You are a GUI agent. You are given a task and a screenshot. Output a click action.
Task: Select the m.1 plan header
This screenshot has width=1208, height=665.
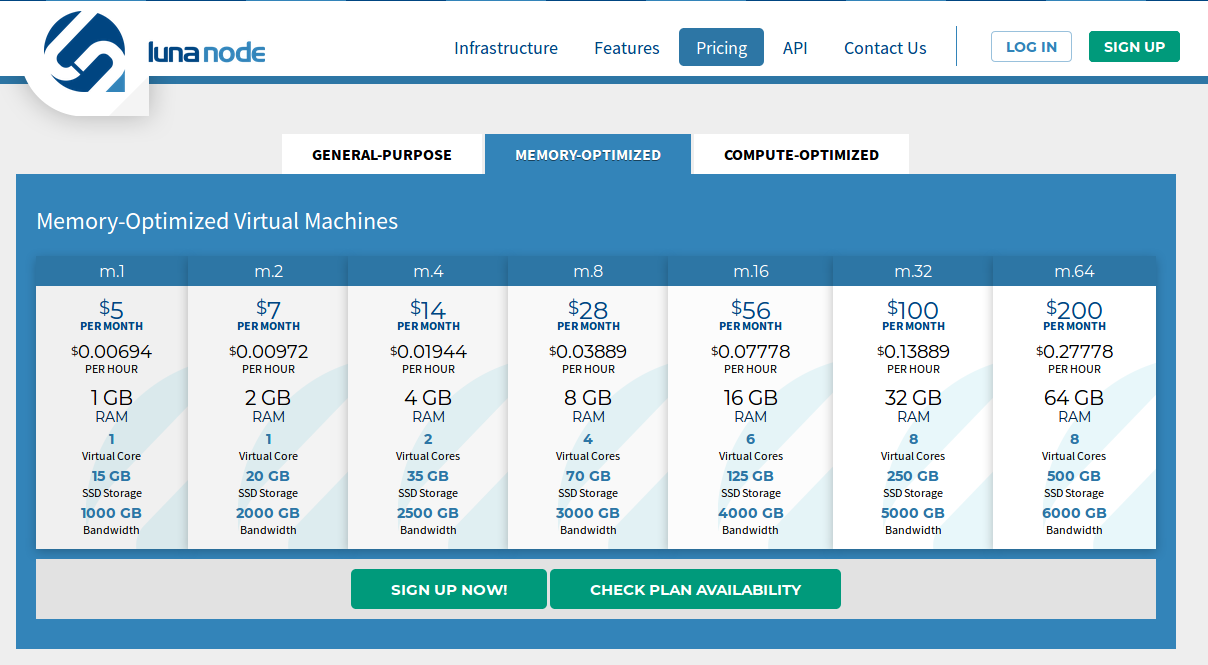coord(112,271)
